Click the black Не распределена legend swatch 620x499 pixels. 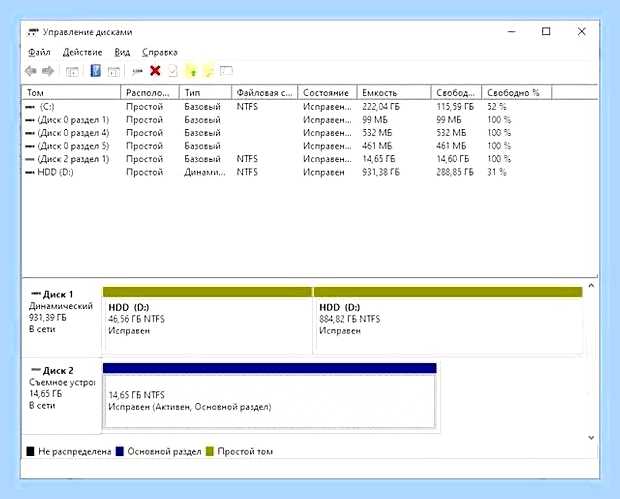pyautogui.click(x=30, y=451)
